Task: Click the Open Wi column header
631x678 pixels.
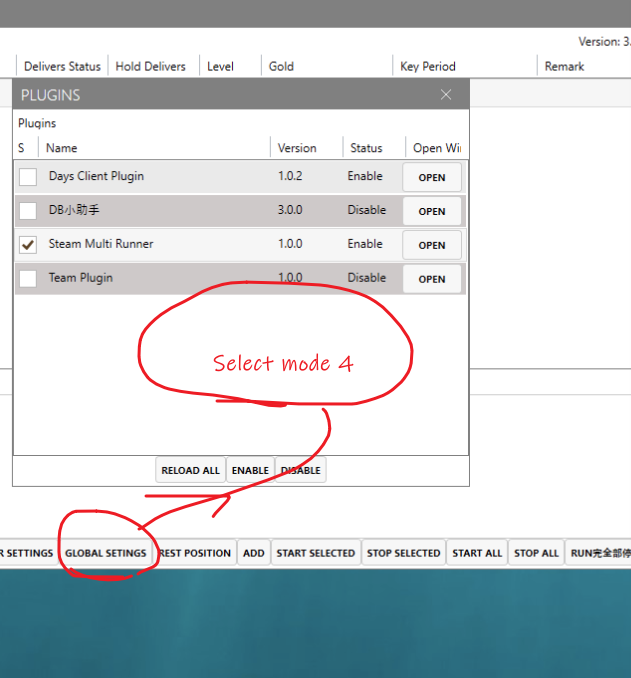Action: pyautogui.click(x=437, y=148)
